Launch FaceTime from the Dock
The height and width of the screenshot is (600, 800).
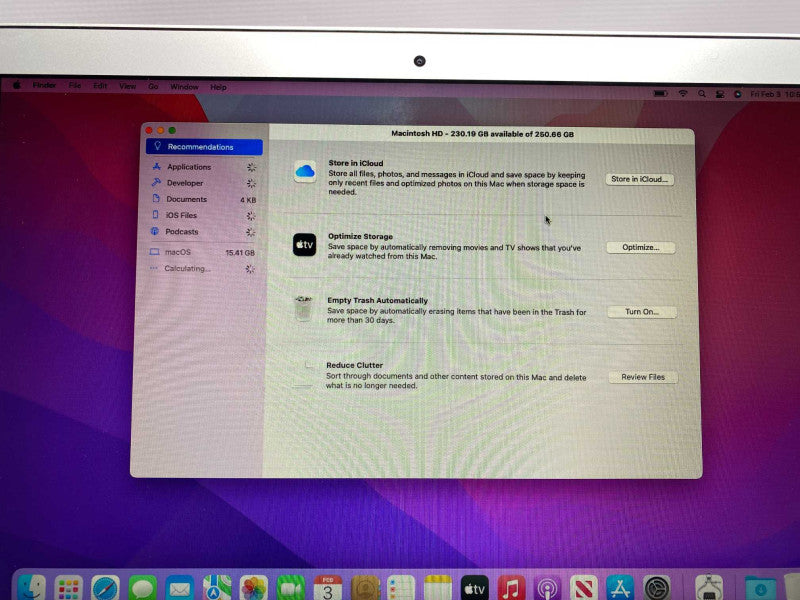[291, 588]
